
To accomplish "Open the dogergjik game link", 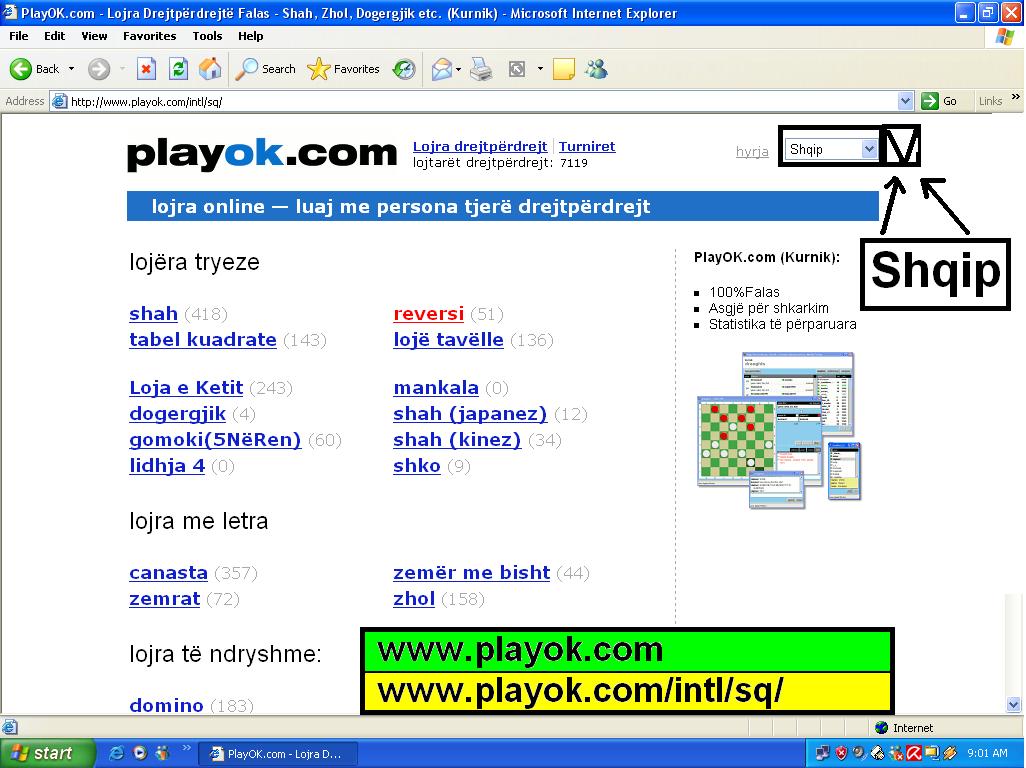I will (x=177, y=413).
